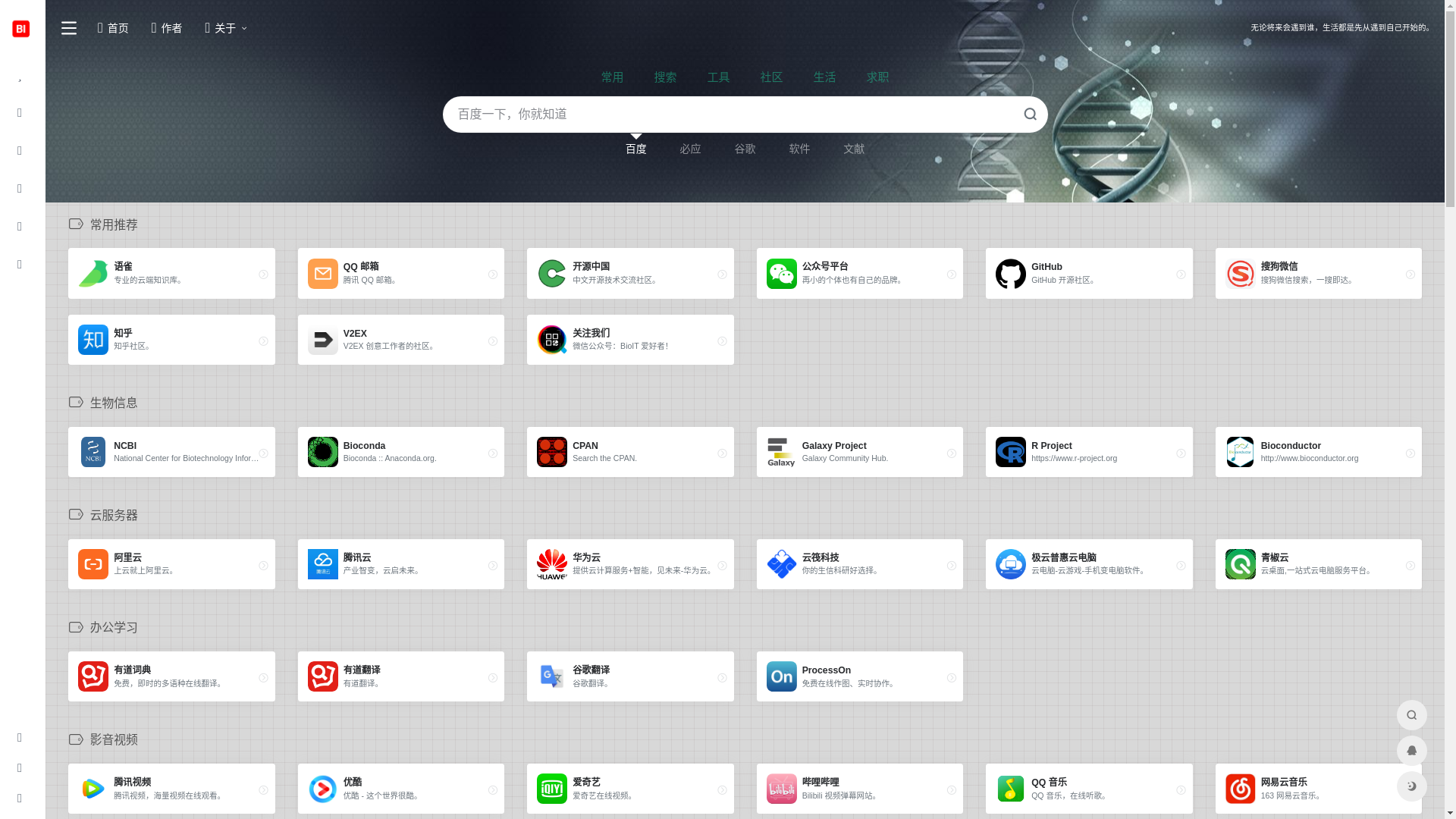This screenshot has width=1456, height=819.
Task: Open the 网易云音乐 icon
Action: 1241,789
